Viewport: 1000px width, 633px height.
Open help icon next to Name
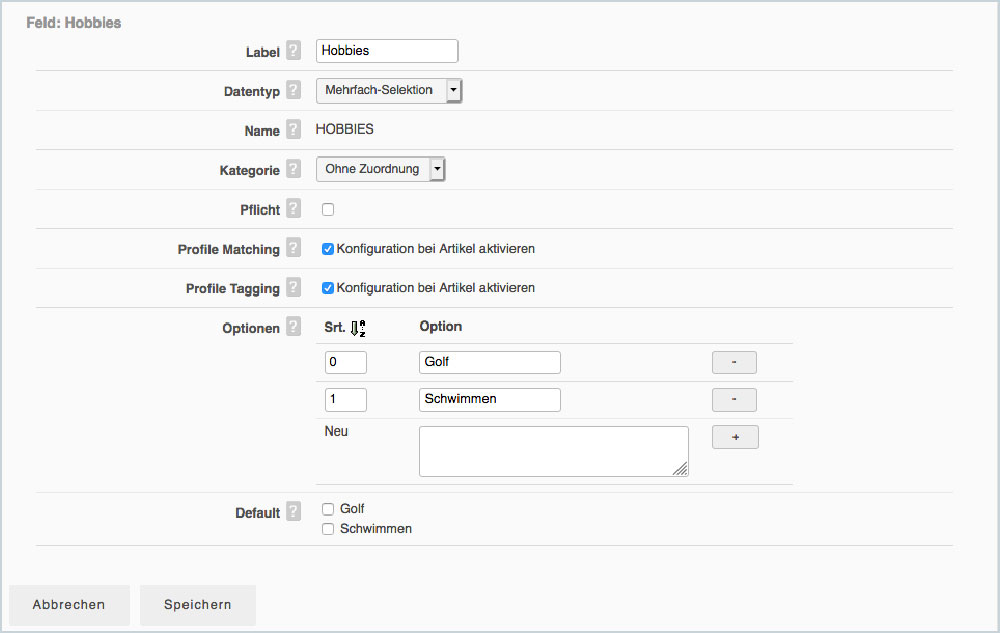[293, 130]
